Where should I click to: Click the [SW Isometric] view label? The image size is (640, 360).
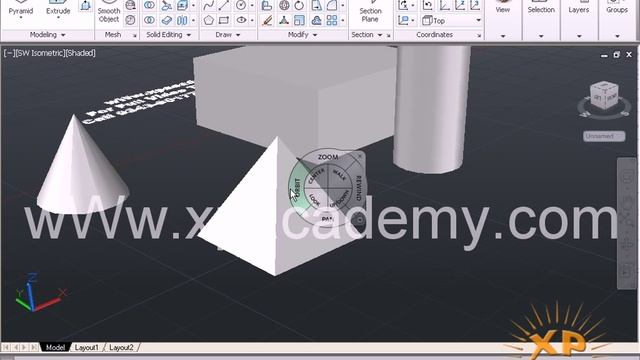tap(39, 53)
